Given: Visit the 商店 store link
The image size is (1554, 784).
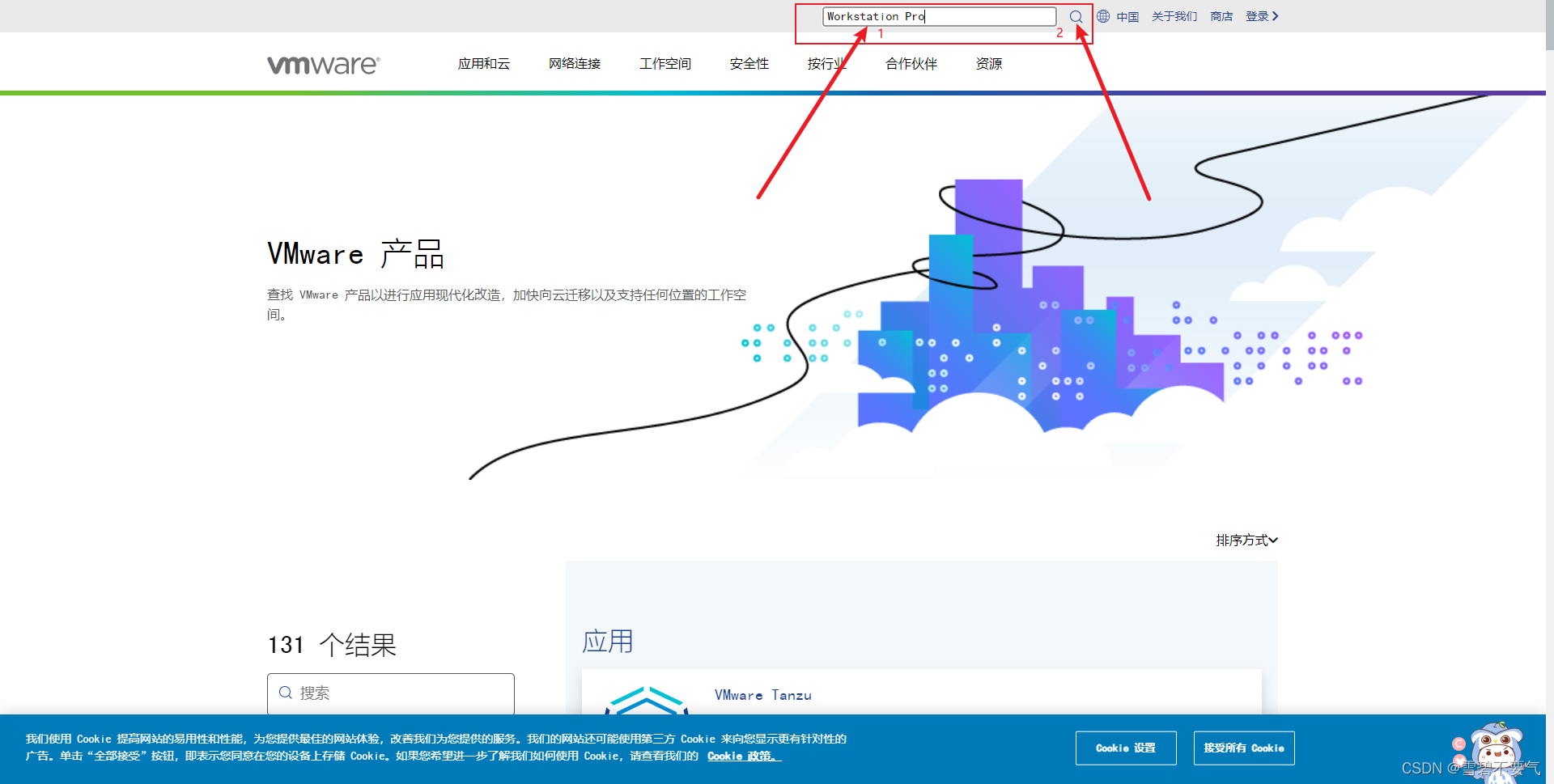Looking at the screenshot, I should coord(1221,15).
